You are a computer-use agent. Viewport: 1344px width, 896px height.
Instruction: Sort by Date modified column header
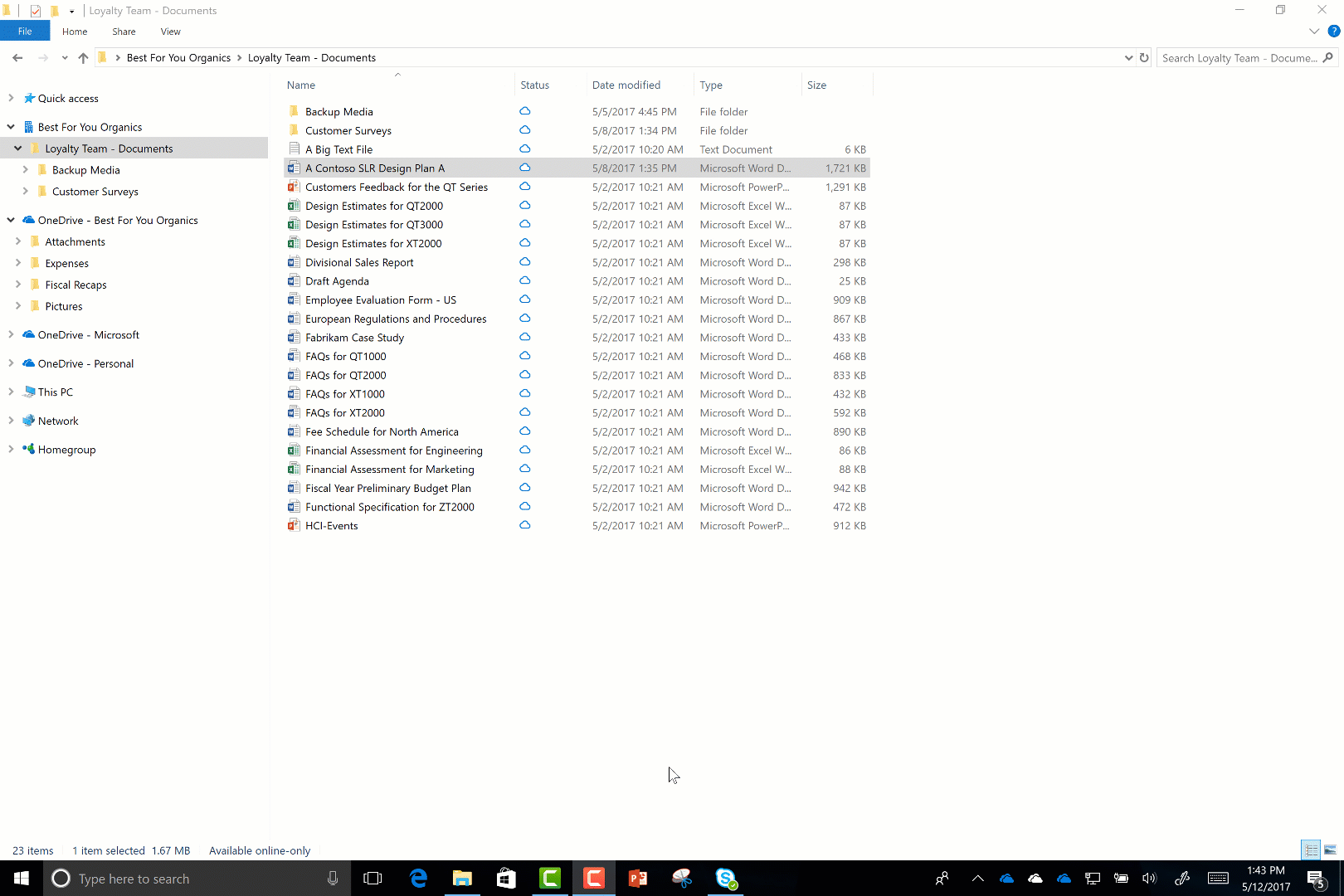pyautogui.click(x=626, y=85)
